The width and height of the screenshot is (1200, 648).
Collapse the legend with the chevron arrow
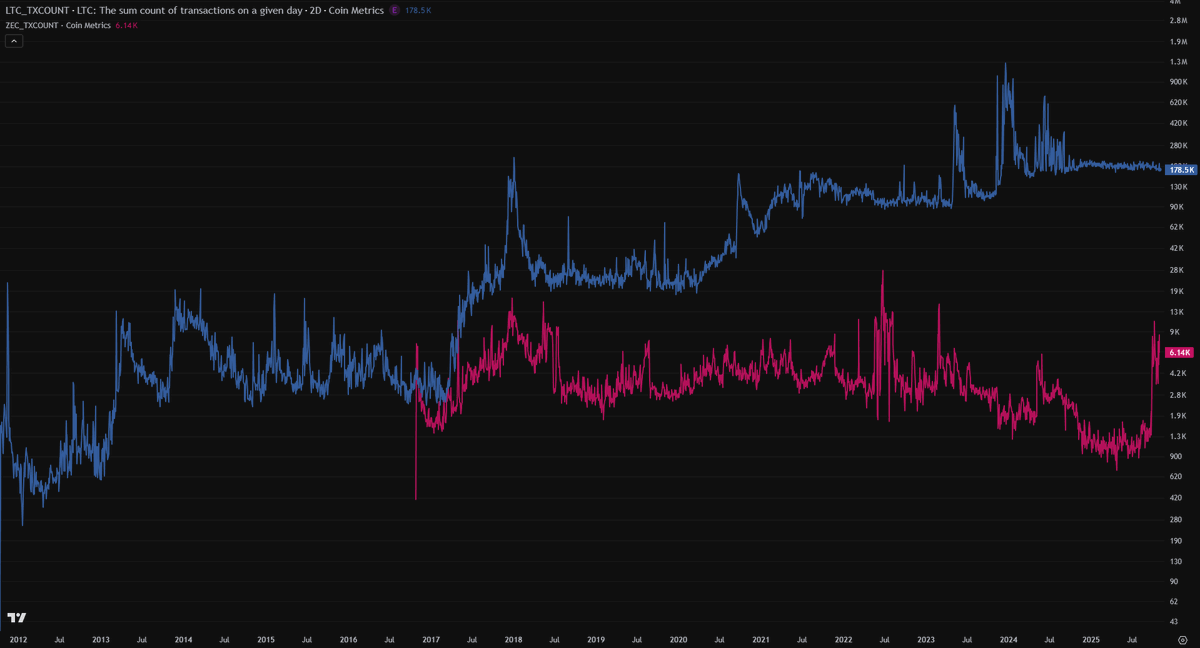(13, 41)
